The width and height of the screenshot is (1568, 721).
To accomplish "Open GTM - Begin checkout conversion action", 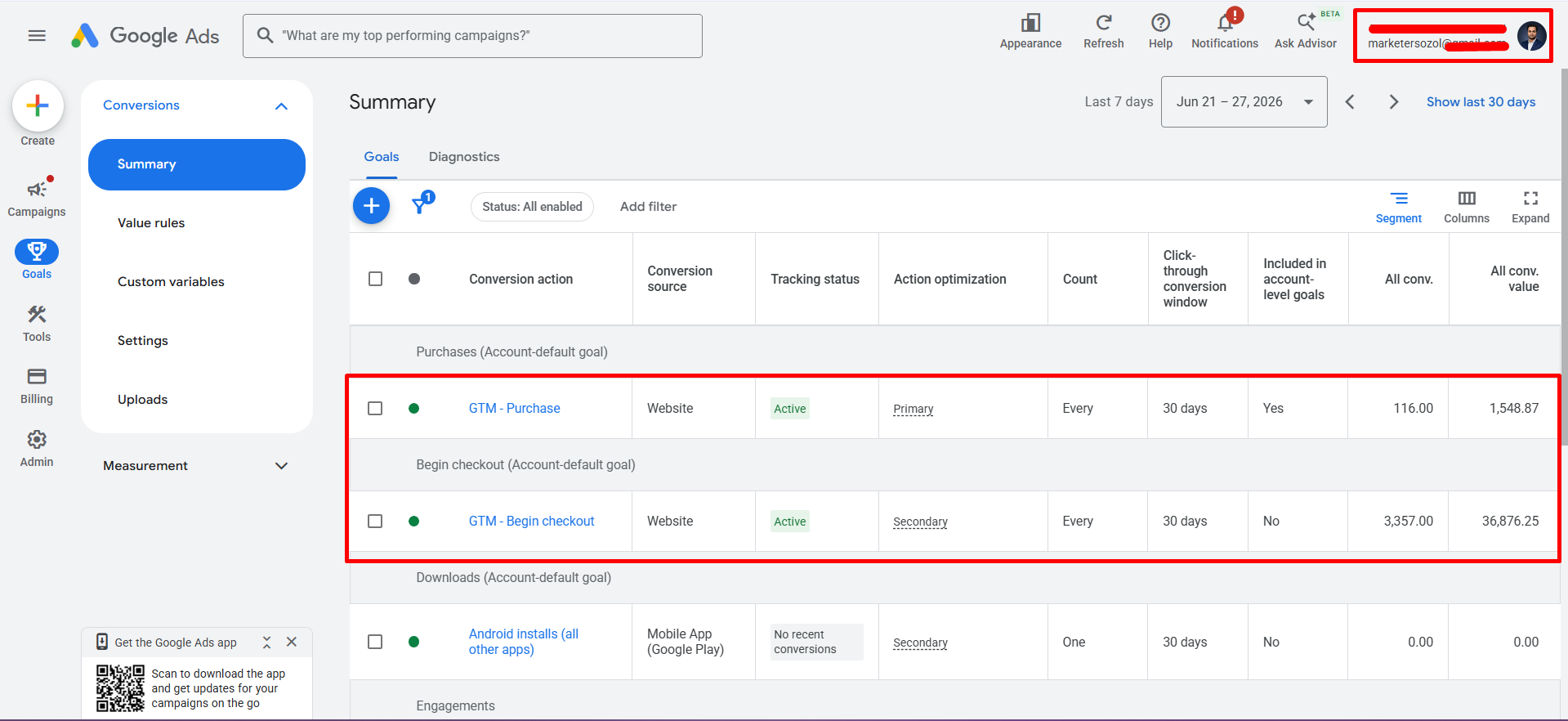I will pyautogui.click(x=531, y=521).
